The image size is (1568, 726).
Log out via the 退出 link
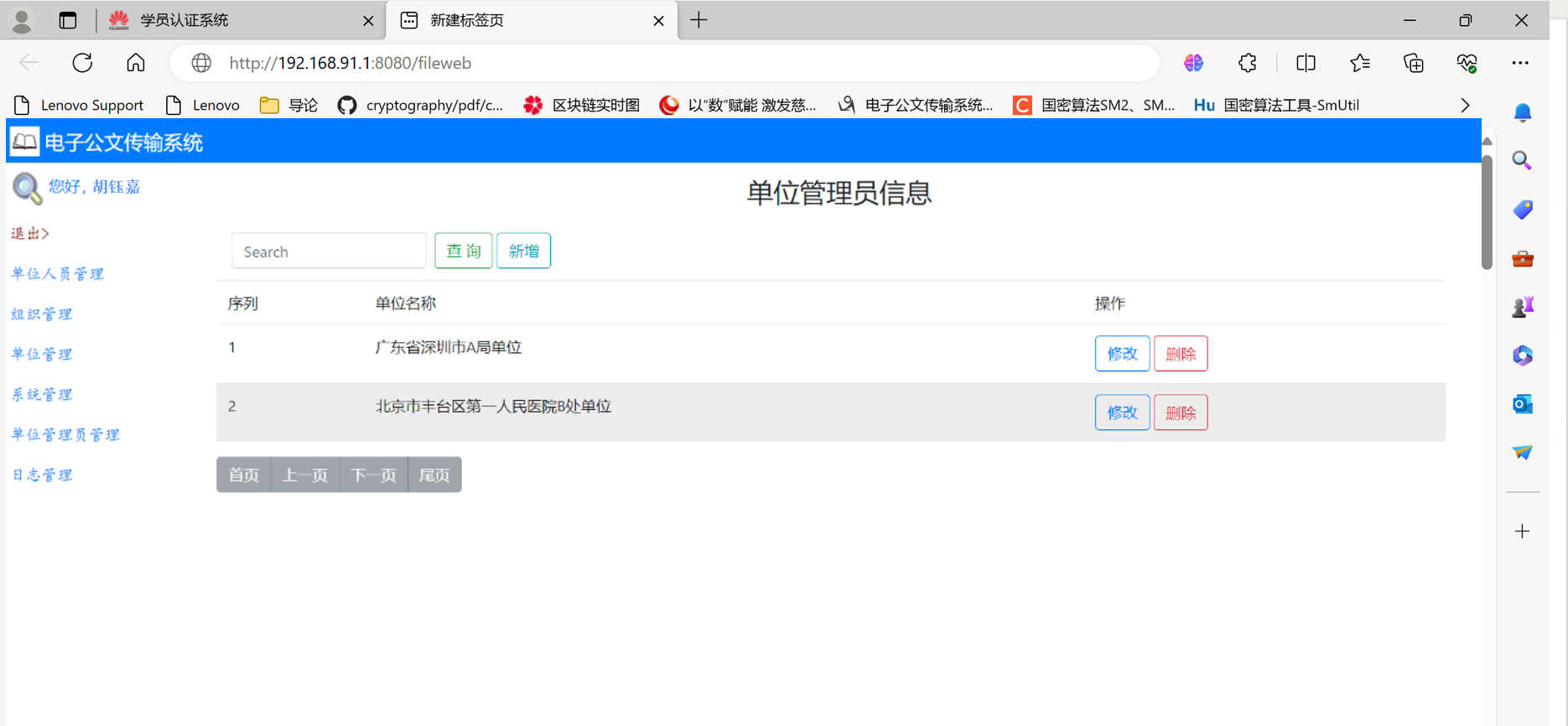click(30, 233)
